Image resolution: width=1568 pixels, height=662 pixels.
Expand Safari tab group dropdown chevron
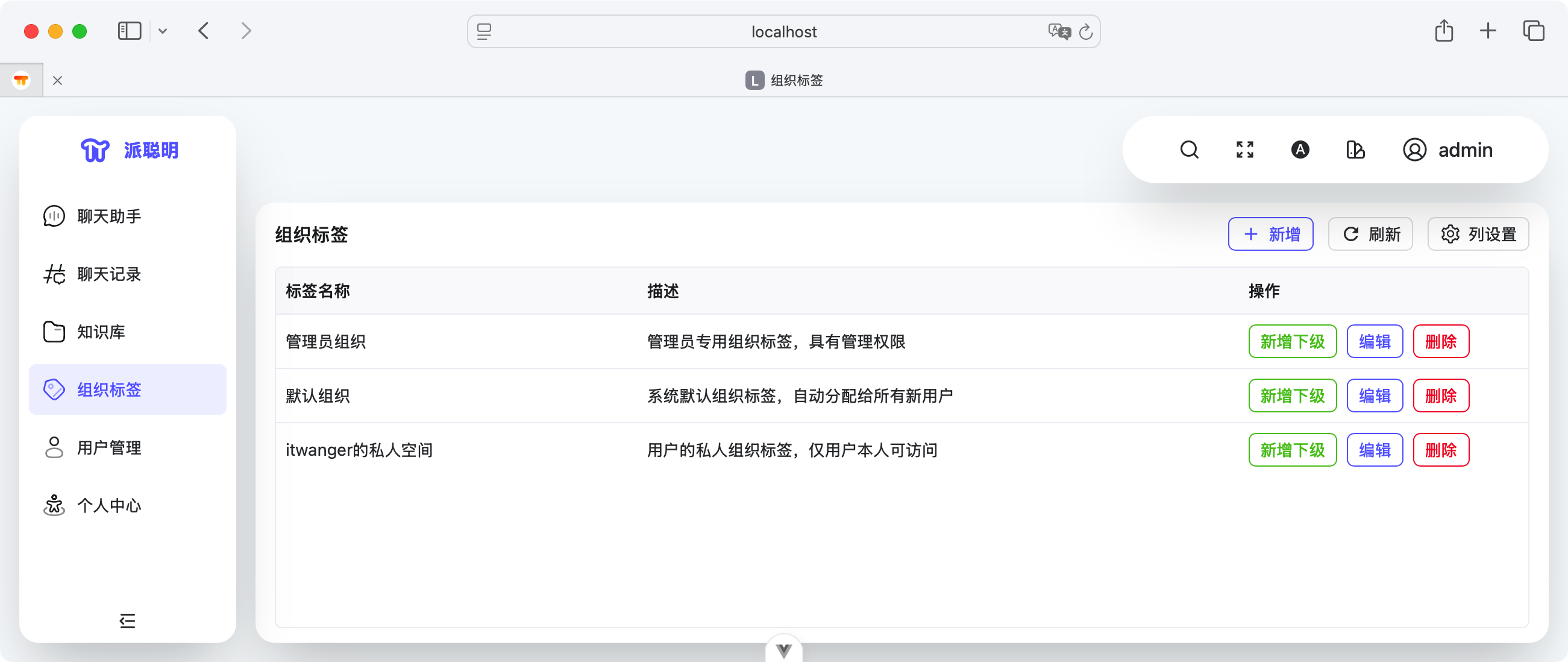[163, 31]
